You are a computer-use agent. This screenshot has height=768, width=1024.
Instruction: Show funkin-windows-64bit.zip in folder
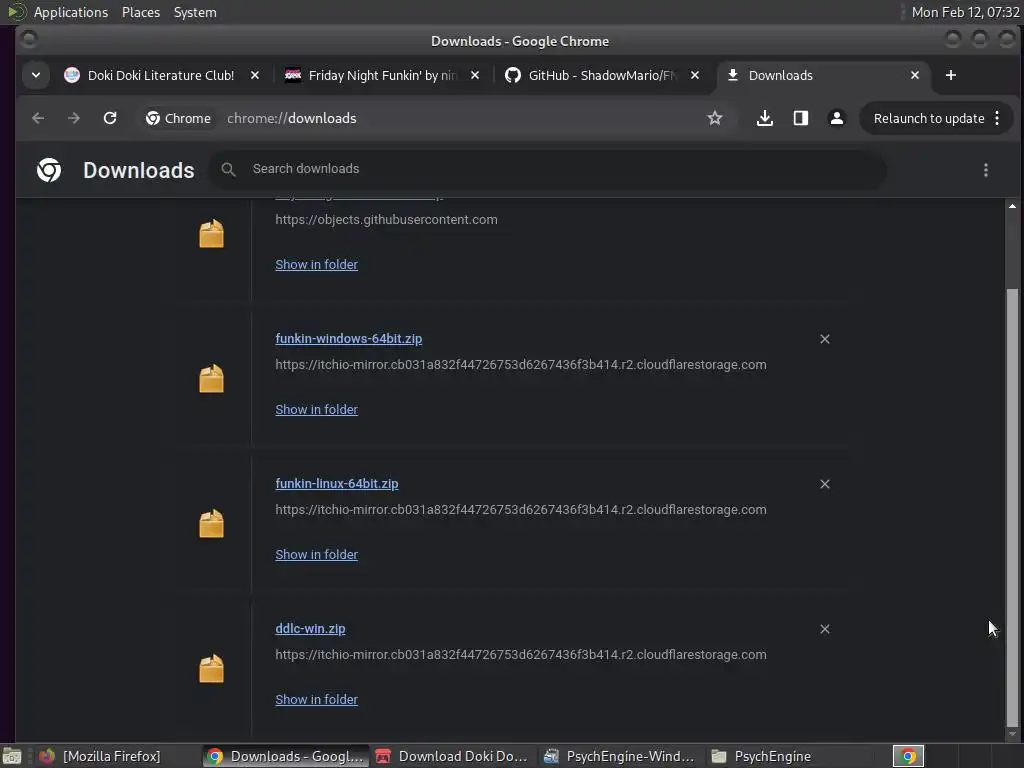pos(316,409)
